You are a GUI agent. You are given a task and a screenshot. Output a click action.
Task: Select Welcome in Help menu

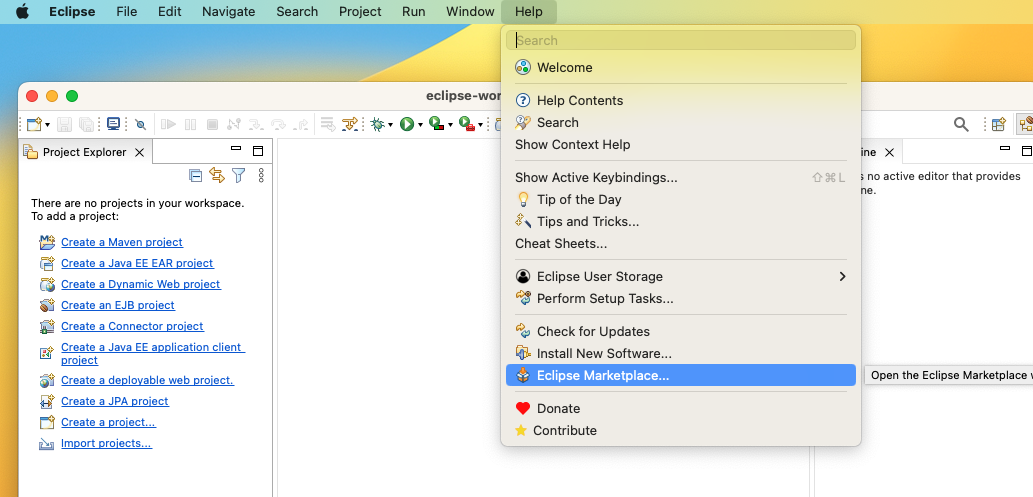681,67
